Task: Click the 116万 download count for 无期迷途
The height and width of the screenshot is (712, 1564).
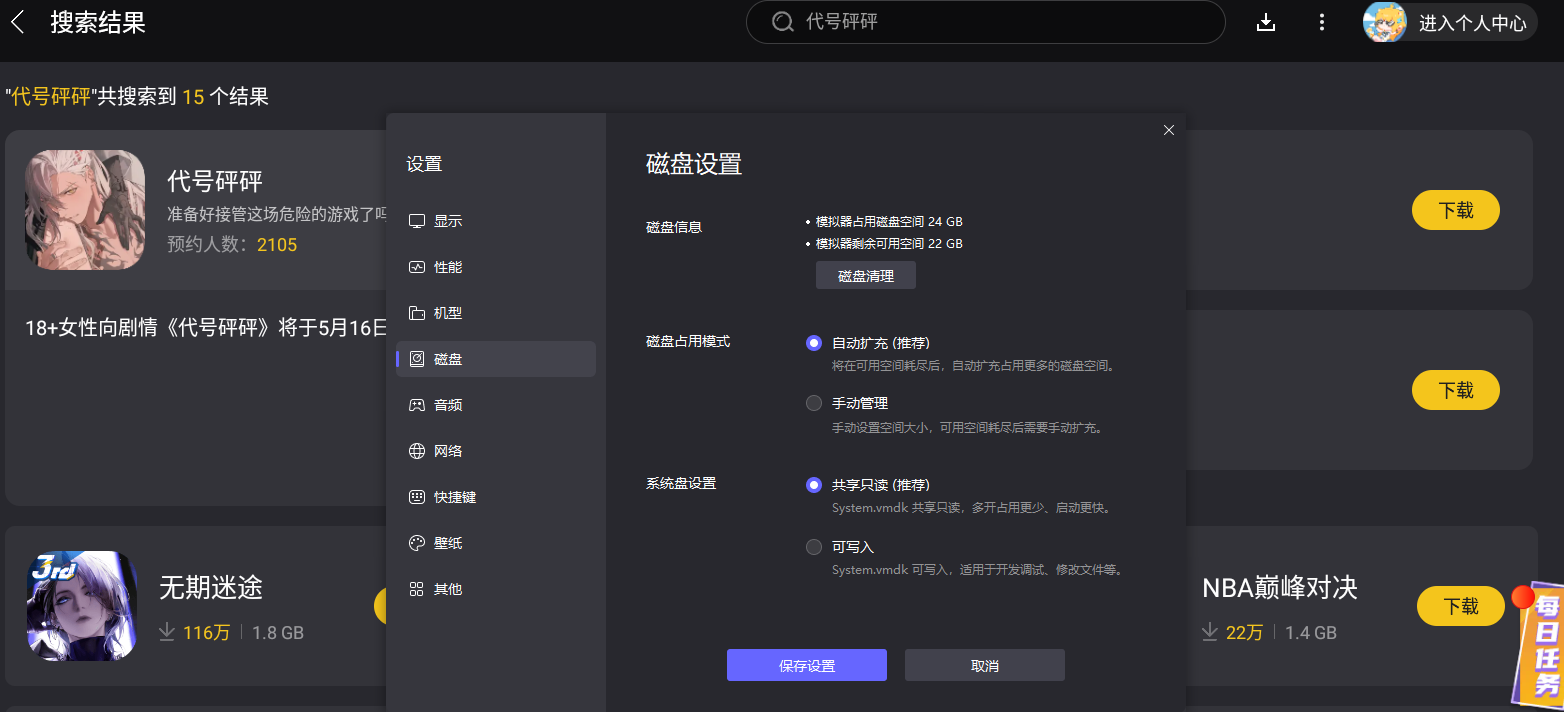Action: point(207,633)
